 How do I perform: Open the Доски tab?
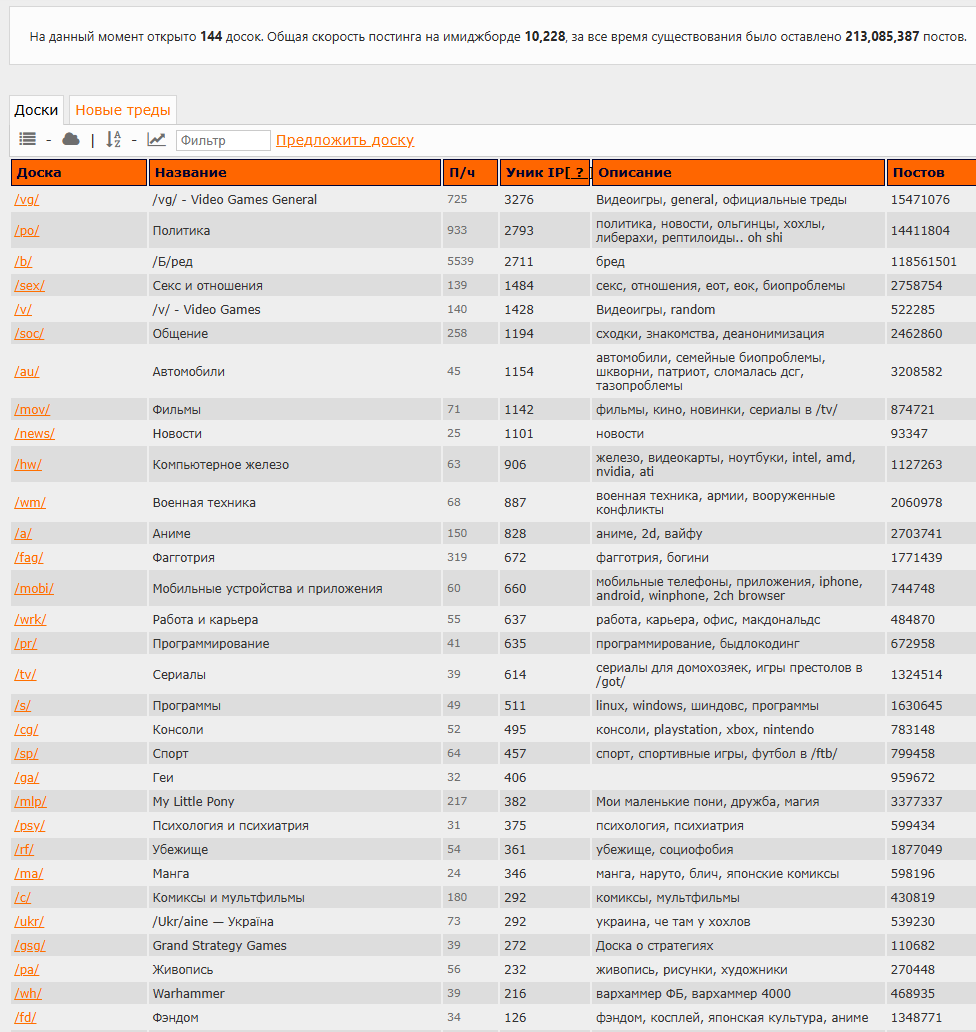(x=36, y=110)
